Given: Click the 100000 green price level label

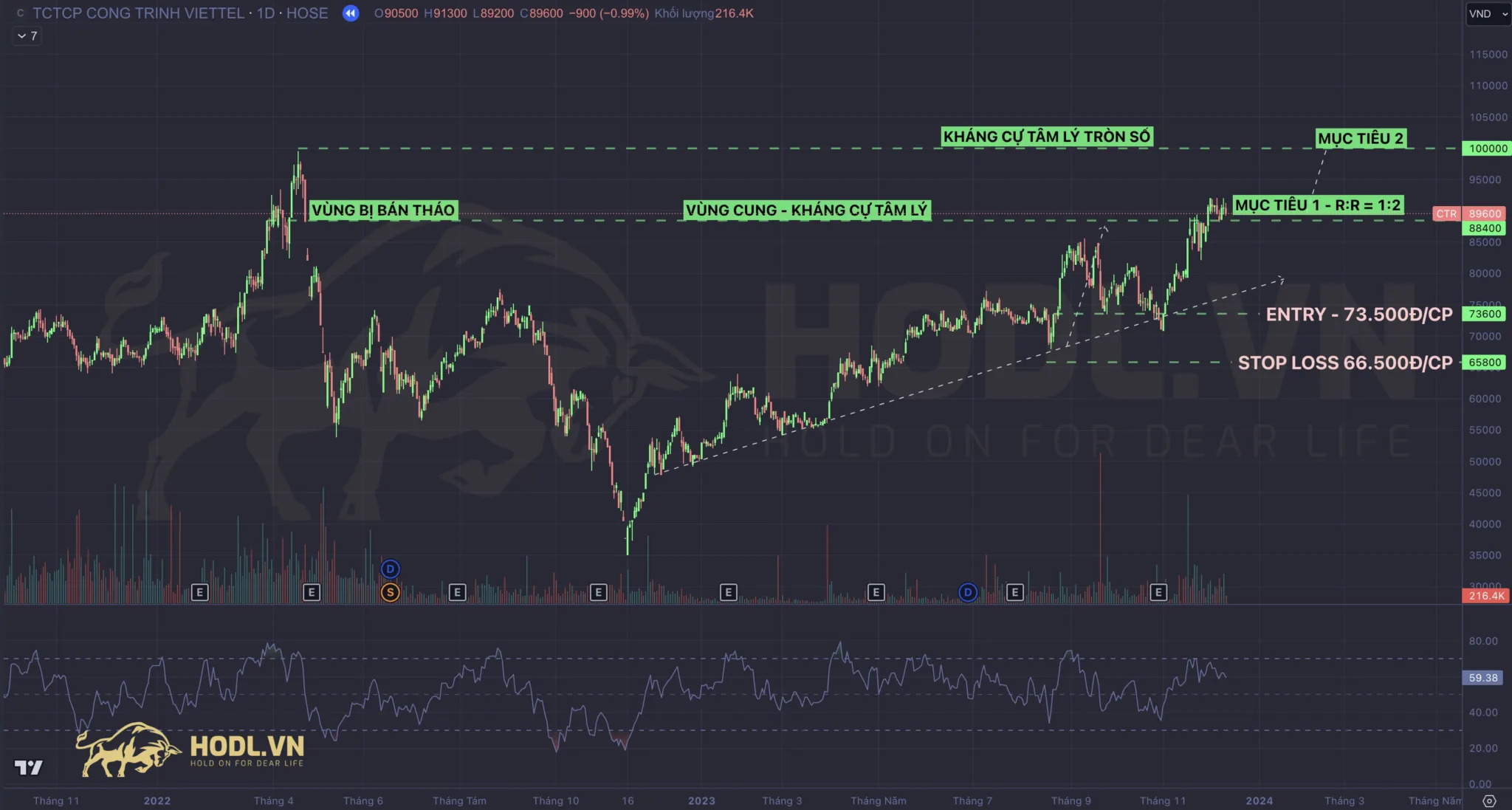Looking at the screenshot, I should pyautogui.click(x=1488, y=148).
